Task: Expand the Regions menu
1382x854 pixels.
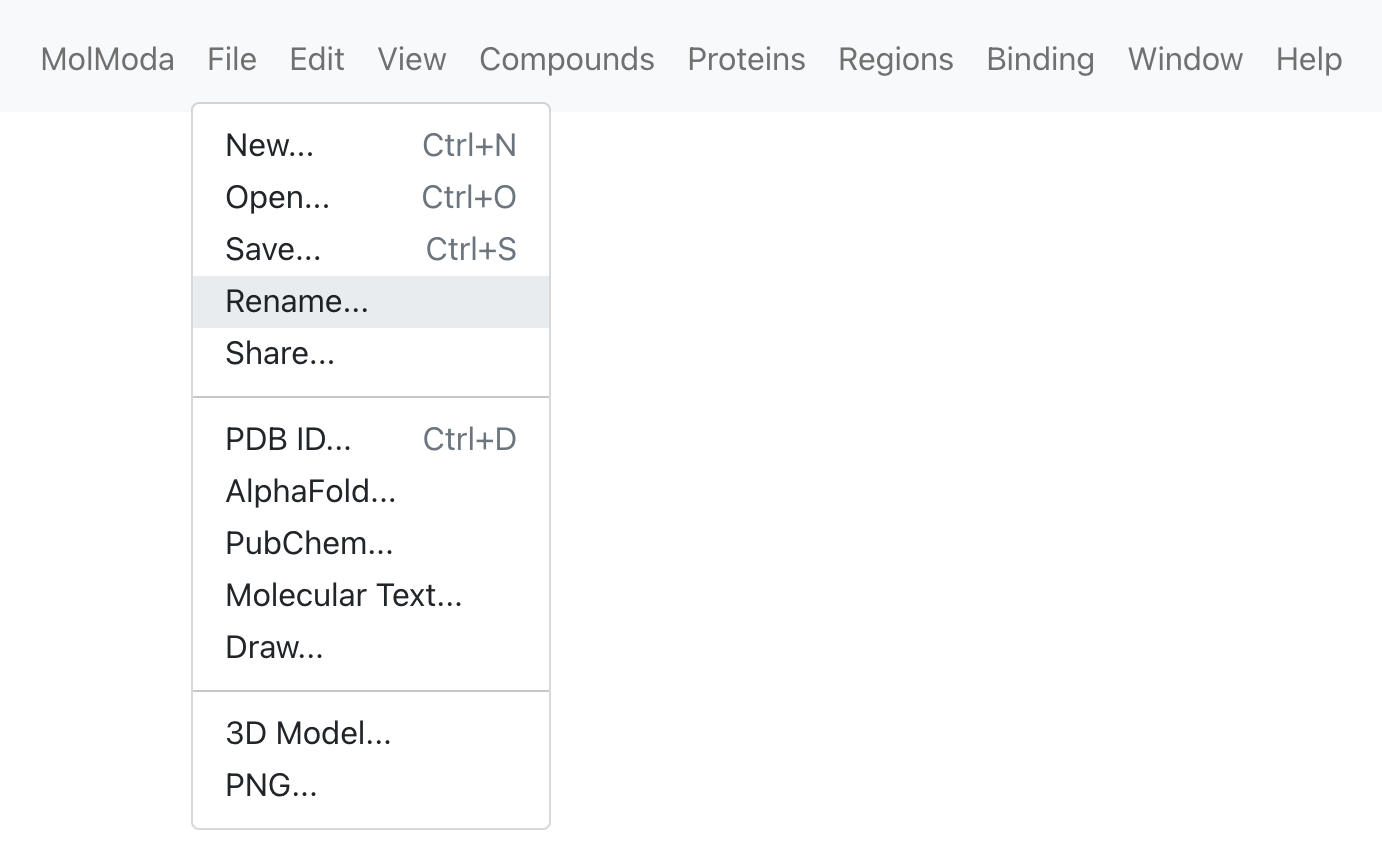Action: 896,59
